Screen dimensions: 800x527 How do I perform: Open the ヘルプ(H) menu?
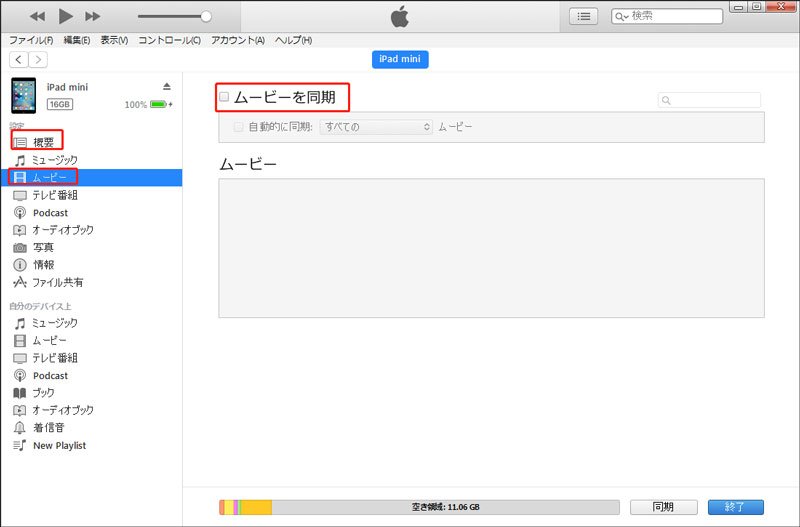tap(293, 40)
